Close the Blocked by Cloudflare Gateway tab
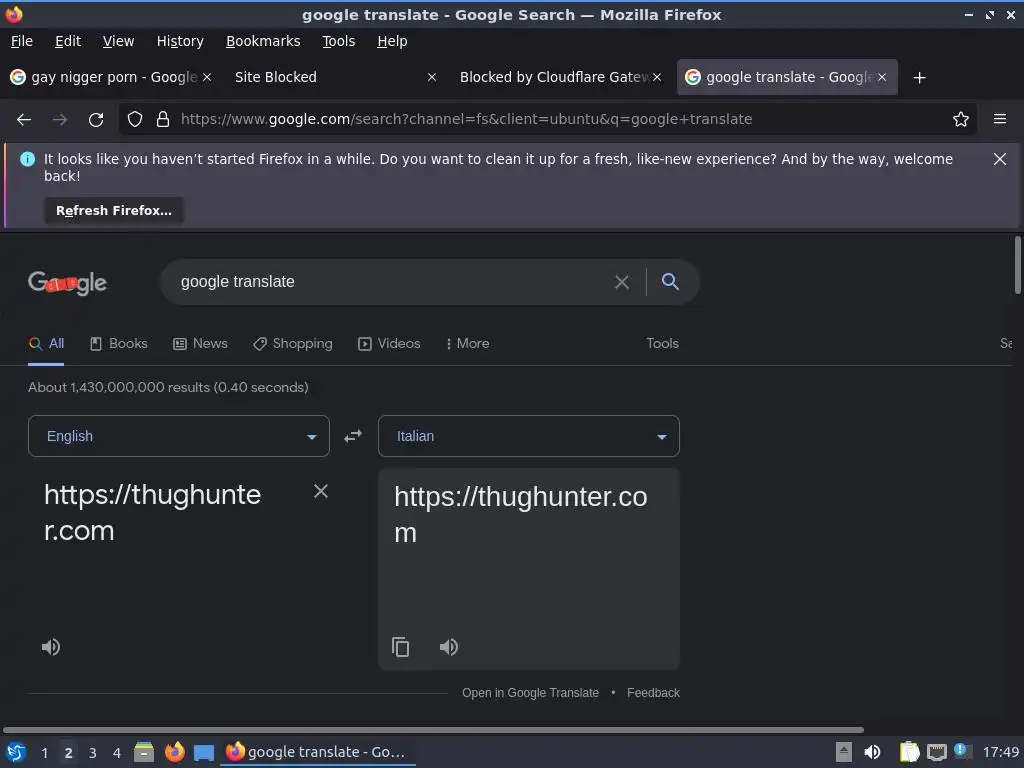1024x768 pixels. [657, 77]
